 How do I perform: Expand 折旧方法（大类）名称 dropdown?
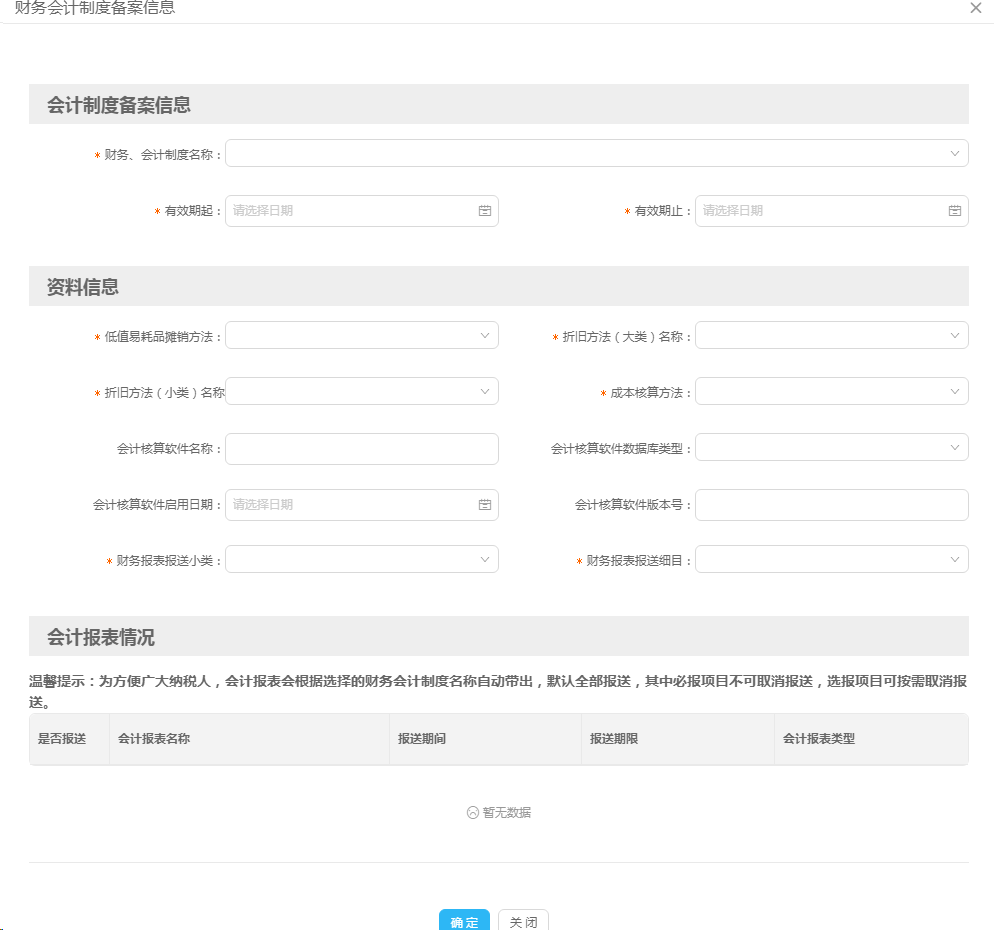[832, 335]
